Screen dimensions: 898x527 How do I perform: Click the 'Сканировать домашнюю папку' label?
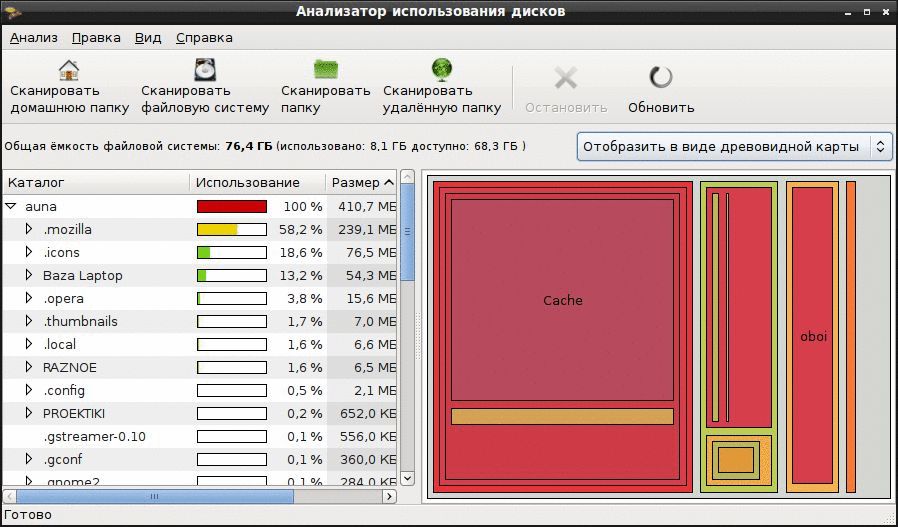(69, 99)
